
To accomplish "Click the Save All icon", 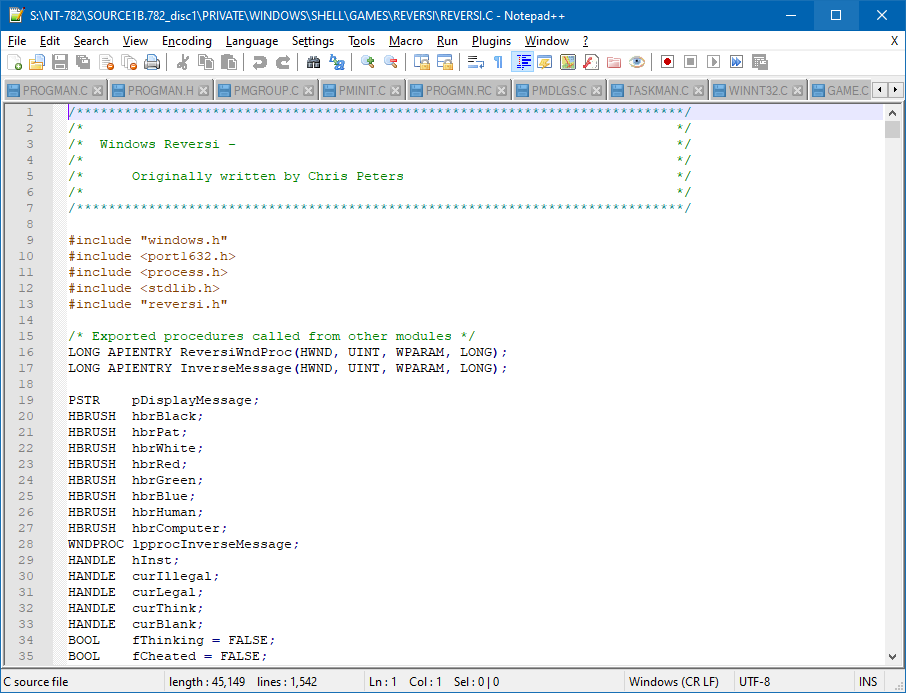I will click(83, 62).
